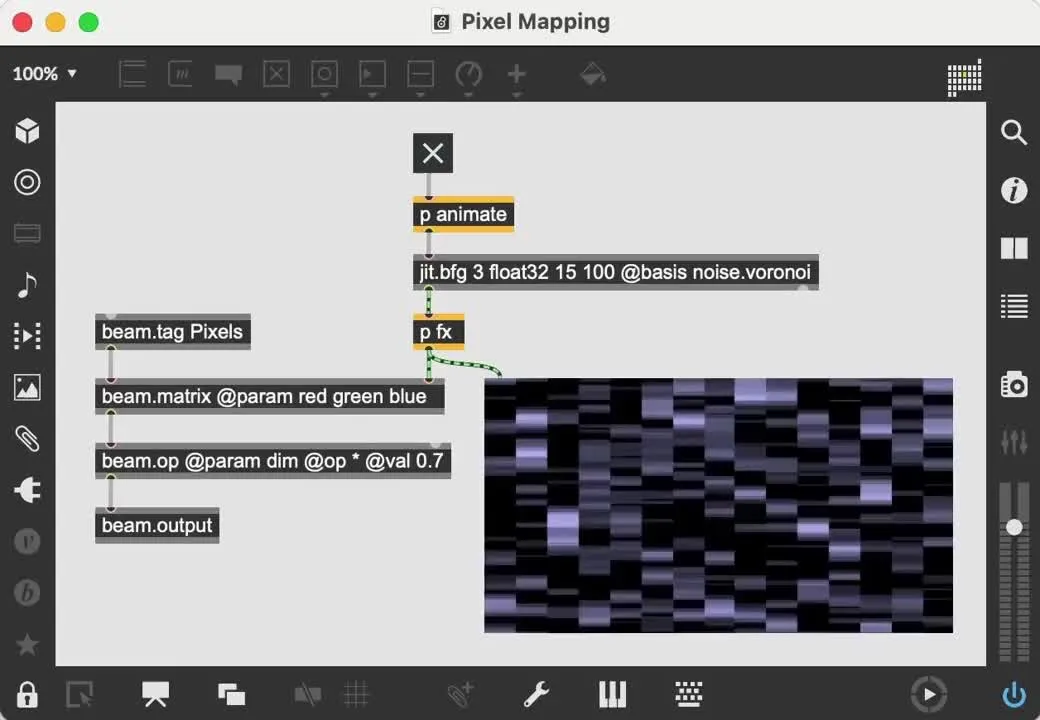Show the piano keys toolbar item
This screenshot has height=720, width=1040.
click(612, 694)
